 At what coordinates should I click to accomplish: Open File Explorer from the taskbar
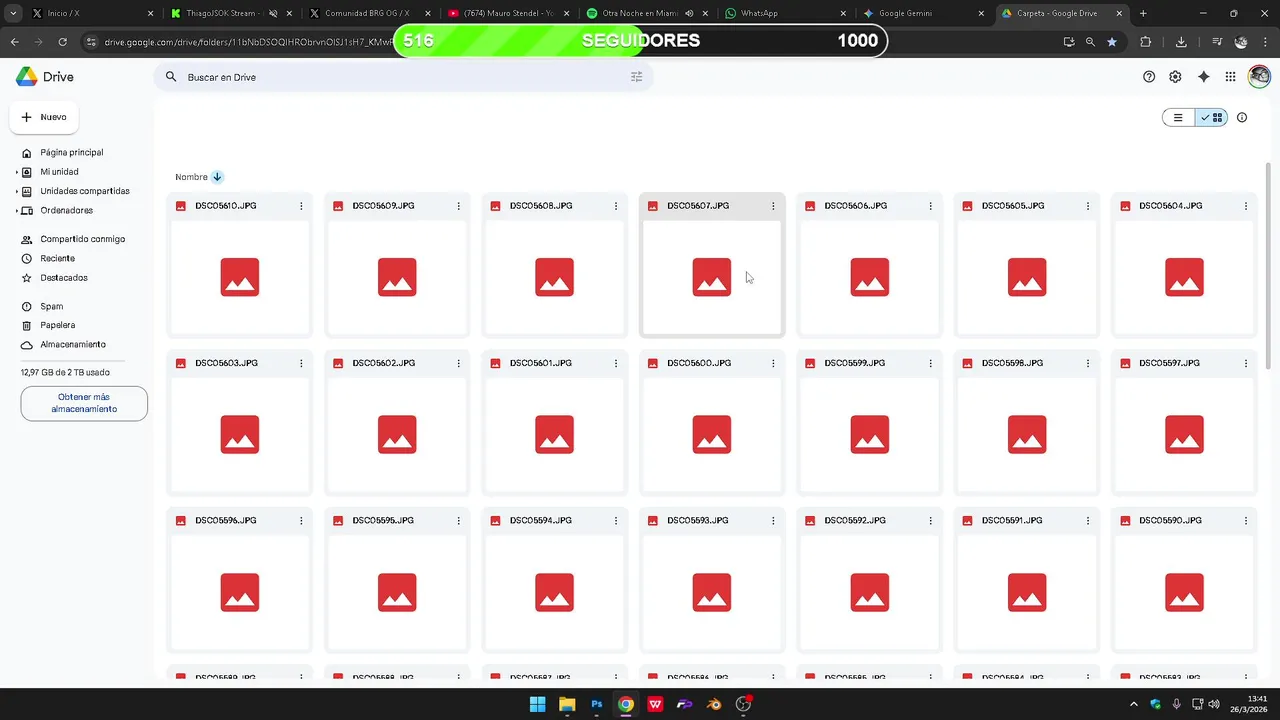coord(567,704)
